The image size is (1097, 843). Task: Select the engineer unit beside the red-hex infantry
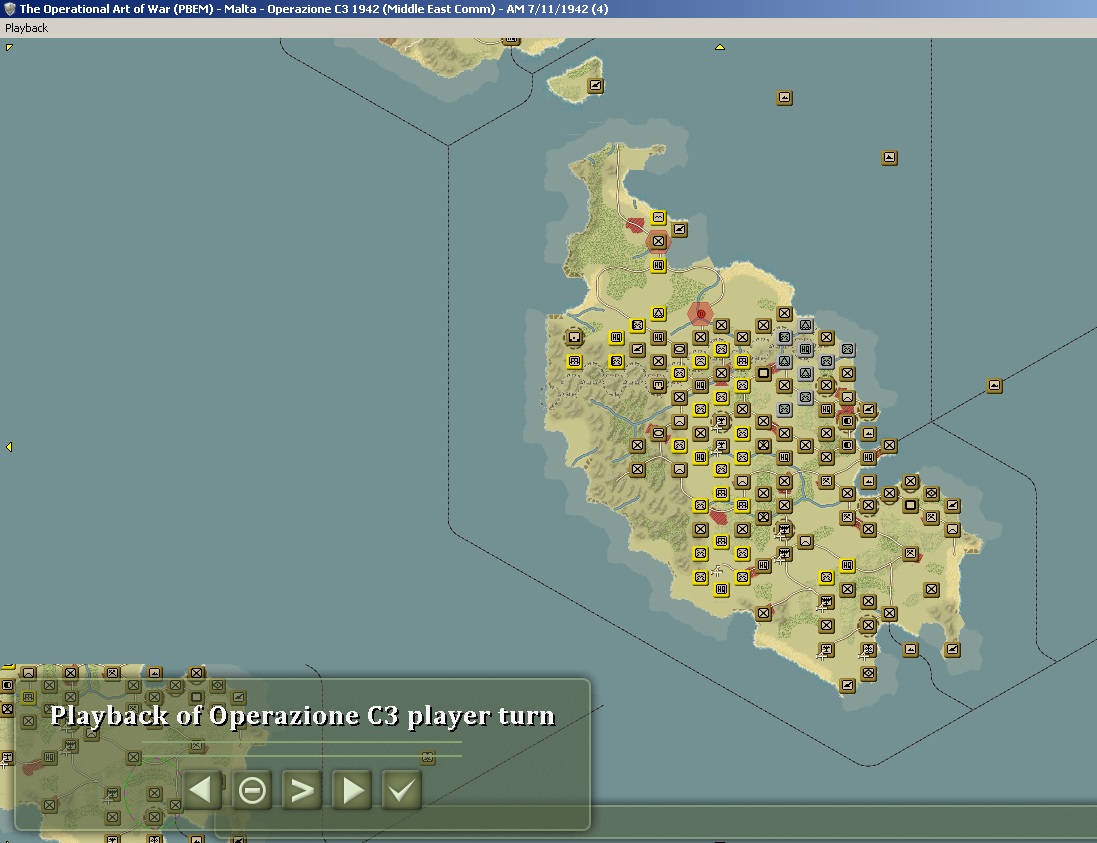[679, 229]
